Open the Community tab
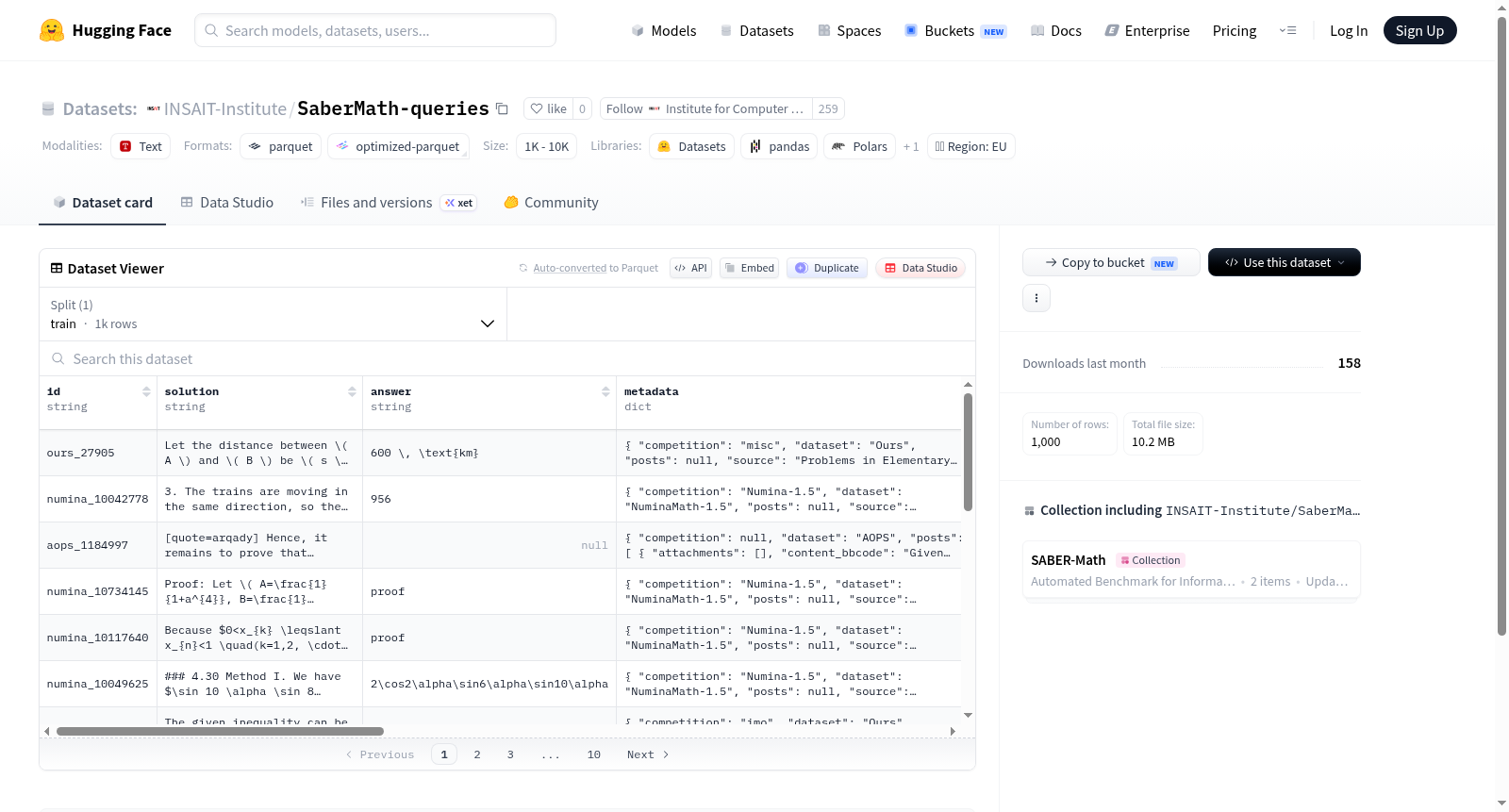1509x812 pixels. 551,202
